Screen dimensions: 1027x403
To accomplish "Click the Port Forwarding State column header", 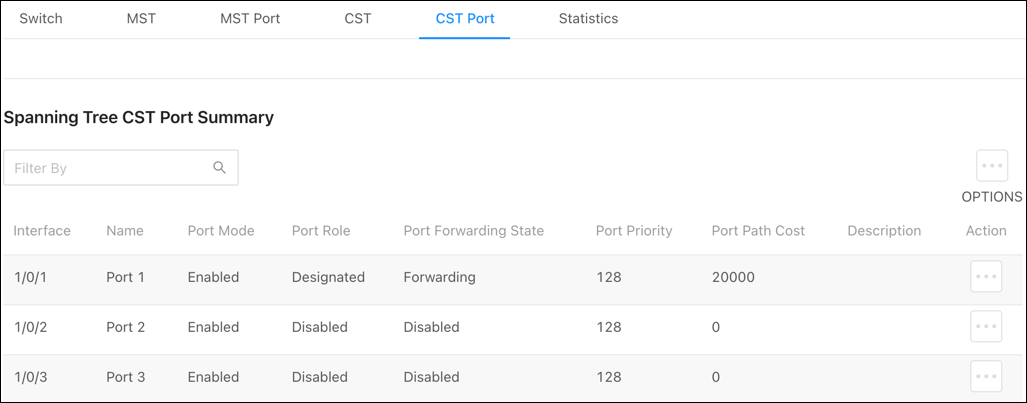I will [474, 231].
